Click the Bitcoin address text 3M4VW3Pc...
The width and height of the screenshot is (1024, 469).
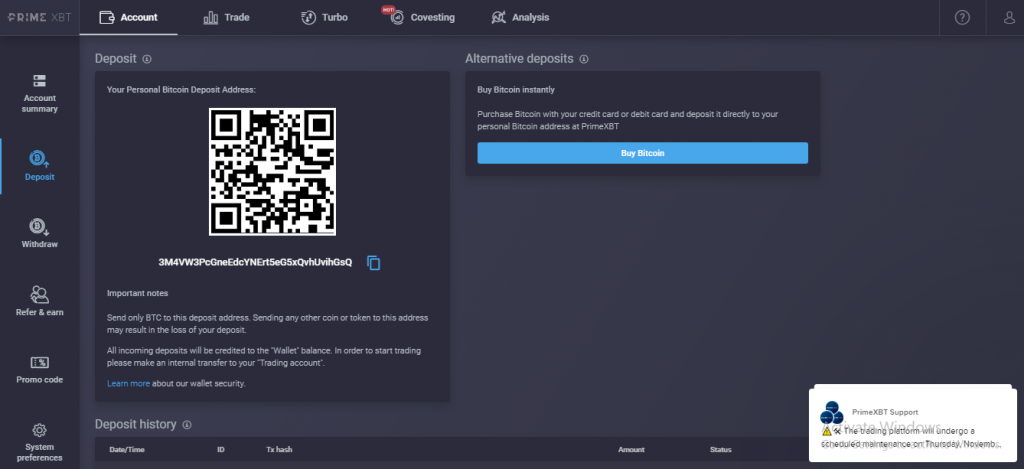click(255, 263)
